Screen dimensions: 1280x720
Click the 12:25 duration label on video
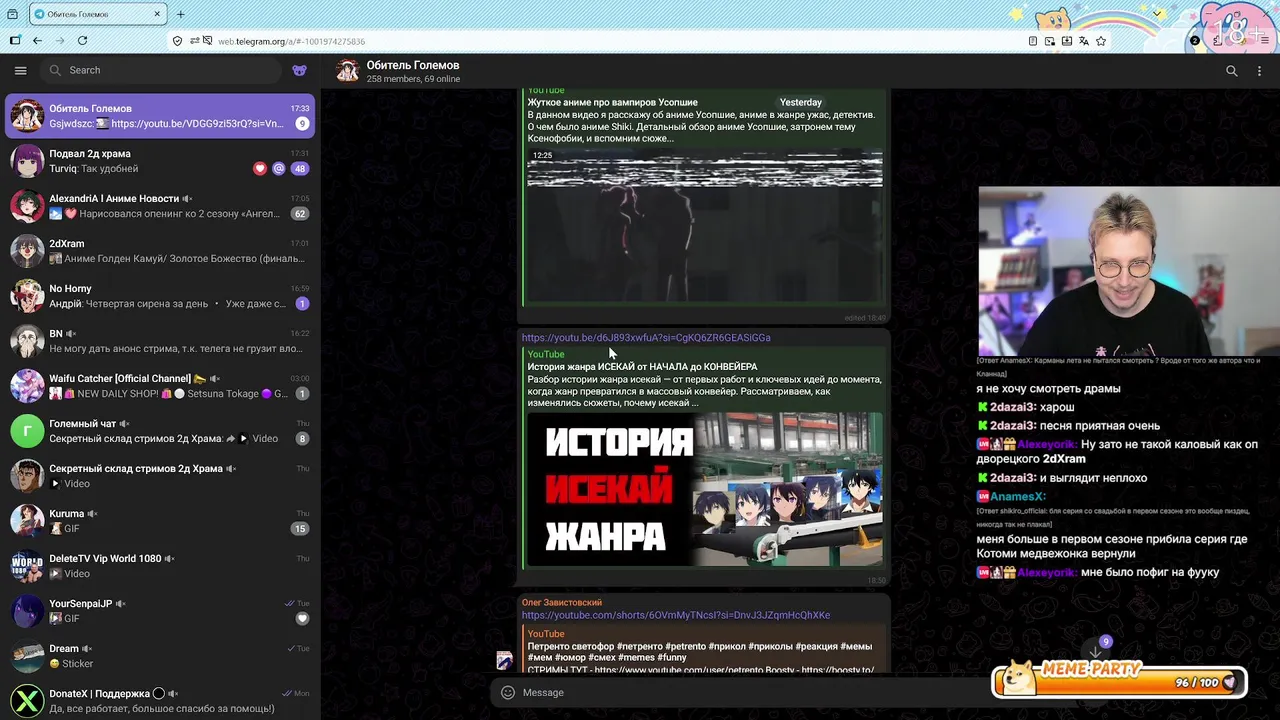click(x=542, y=155)
